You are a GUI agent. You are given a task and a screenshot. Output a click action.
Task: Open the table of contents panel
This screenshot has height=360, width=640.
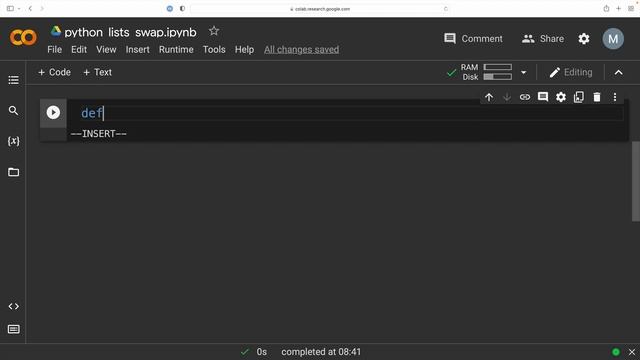(13, 80)
